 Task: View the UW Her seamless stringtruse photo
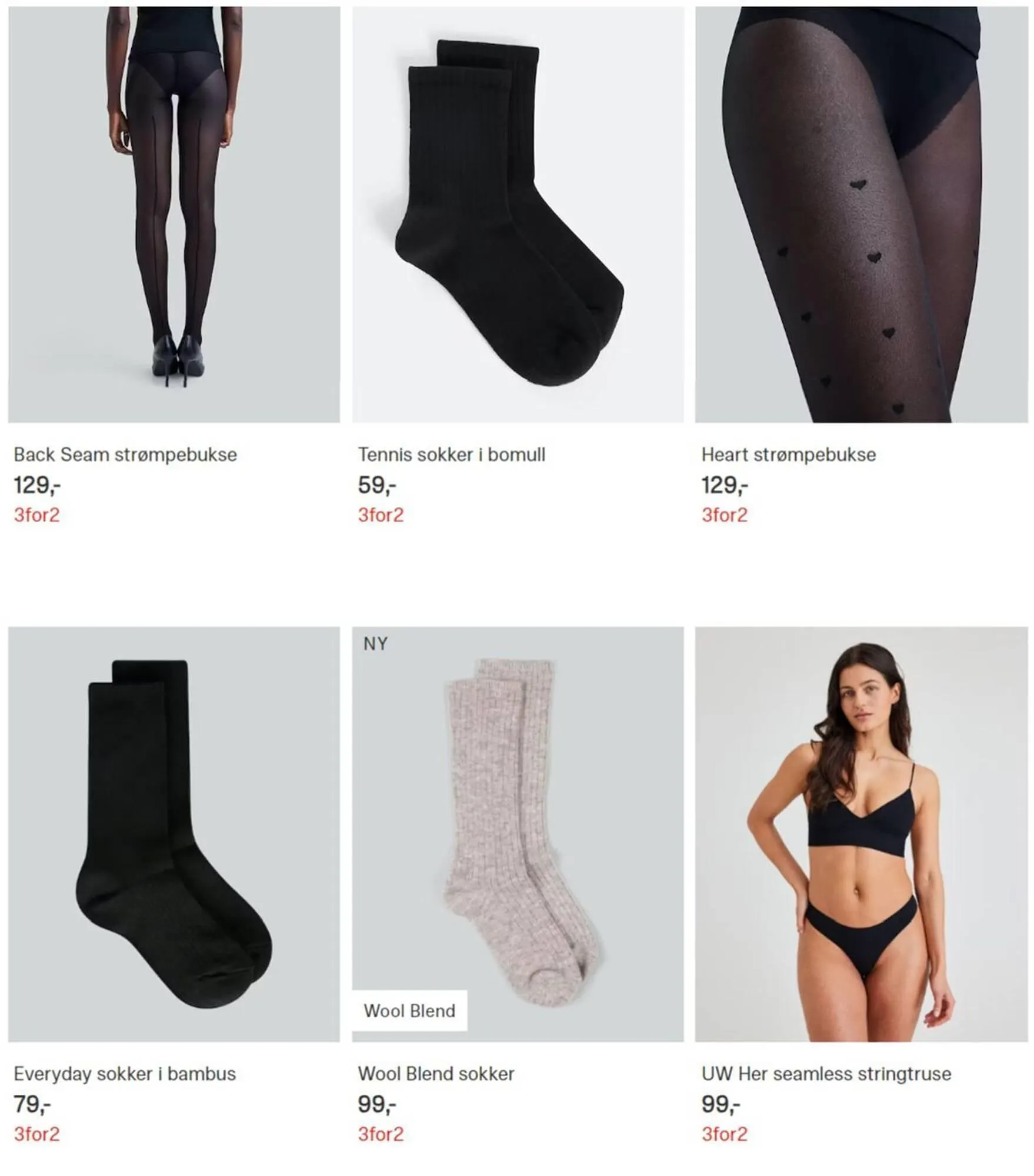[x=862, y=834]
